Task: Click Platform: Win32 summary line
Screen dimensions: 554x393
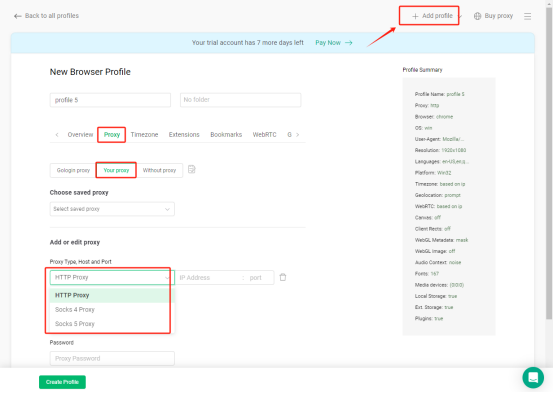Action: click(x=433, y=173)
